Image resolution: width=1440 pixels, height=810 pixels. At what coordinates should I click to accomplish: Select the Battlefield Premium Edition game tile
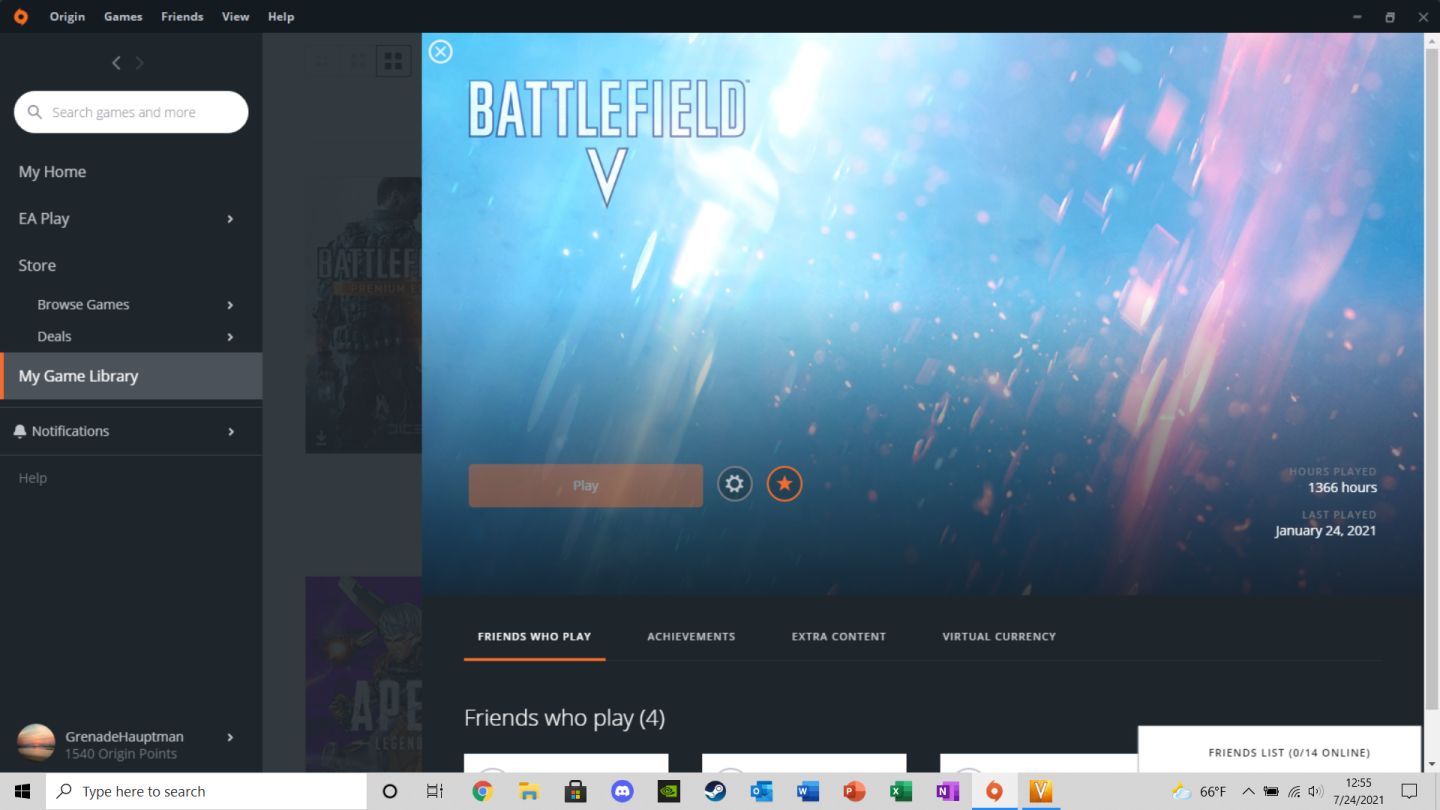point(364,315)
